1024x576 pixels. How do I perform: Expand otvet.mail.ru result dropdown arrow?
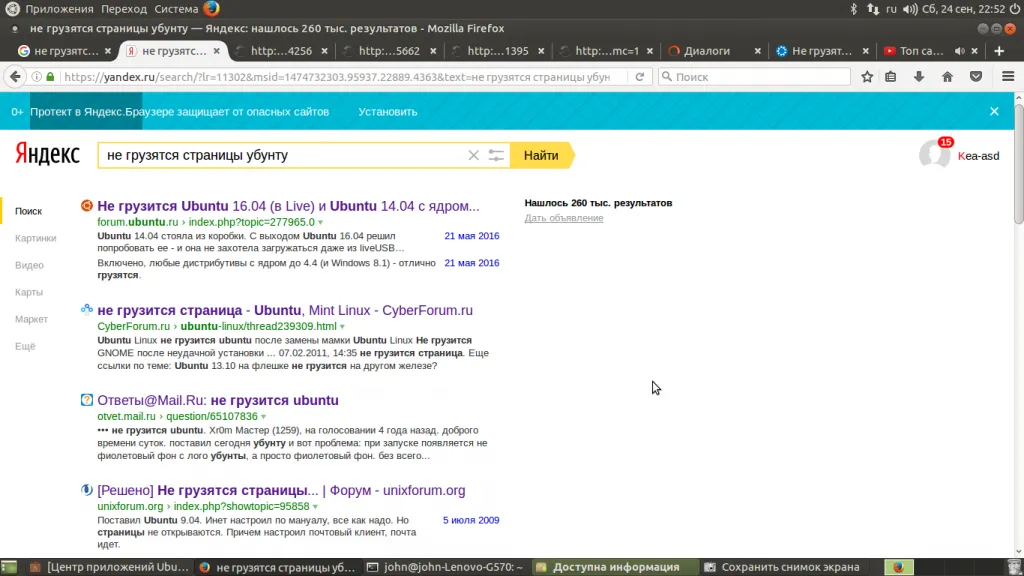[263, 417]
